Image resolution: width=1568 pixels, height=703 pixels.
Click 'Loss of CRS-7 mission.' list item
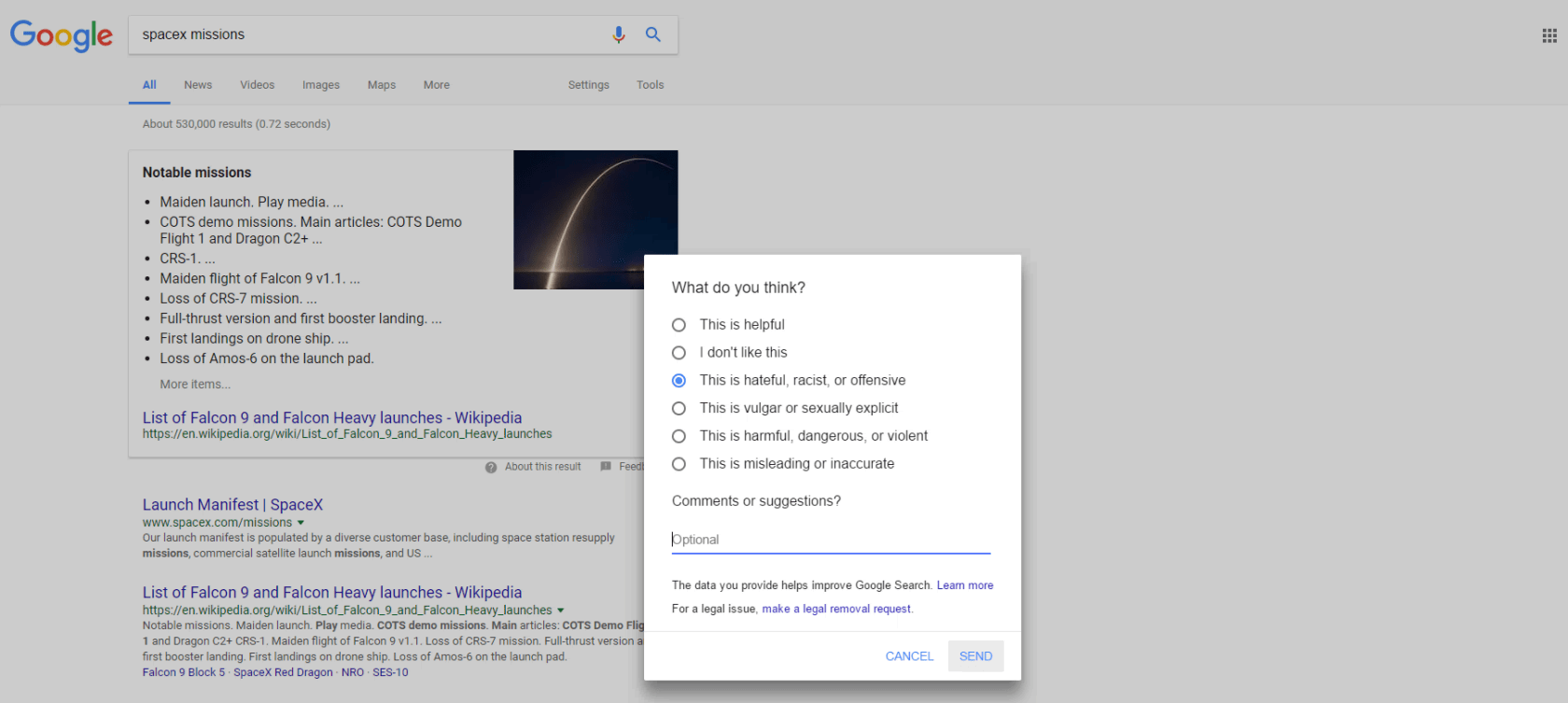coord(238,299)
